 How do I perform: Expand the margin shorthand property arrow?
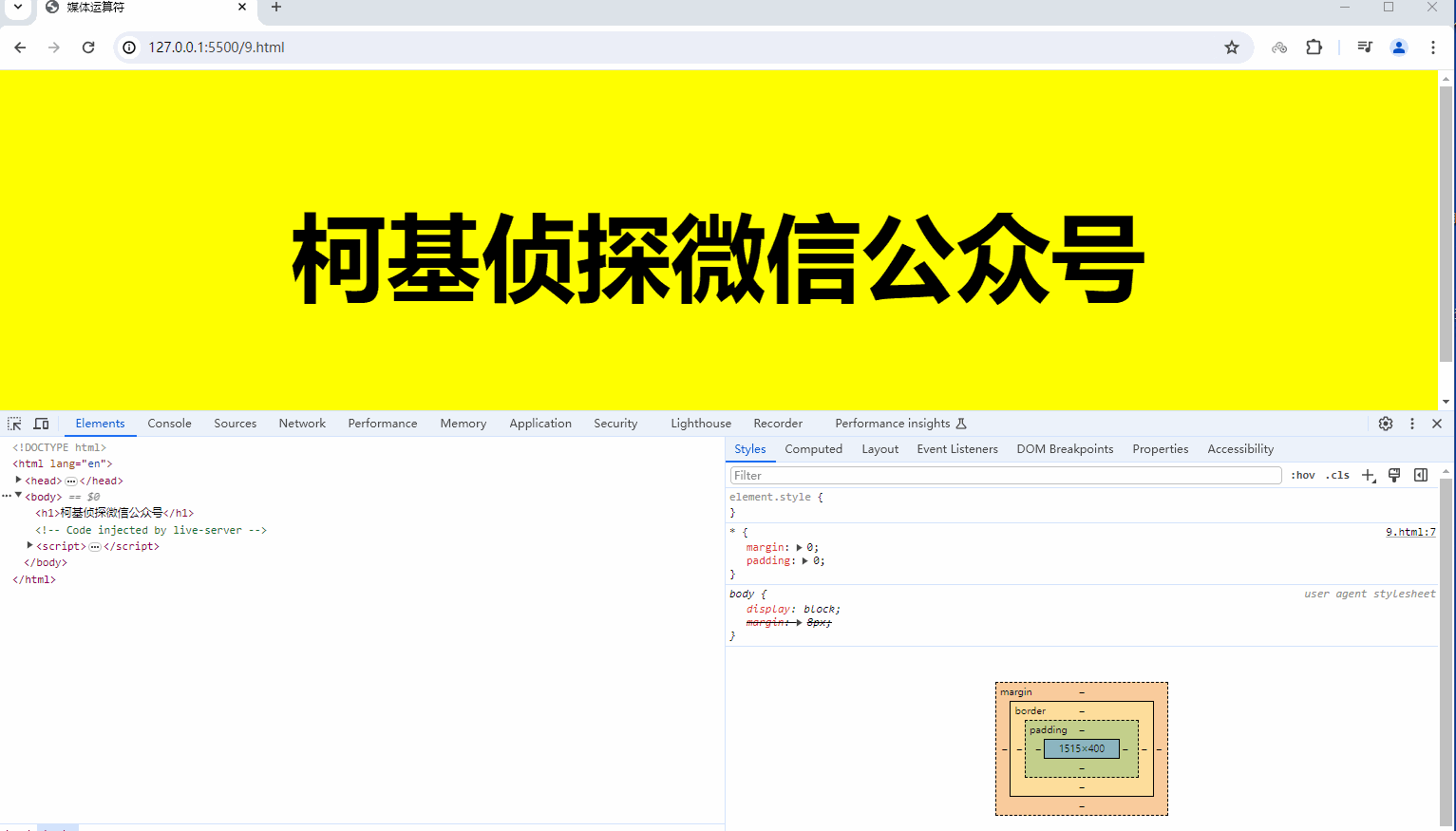[x=799, y=547]
